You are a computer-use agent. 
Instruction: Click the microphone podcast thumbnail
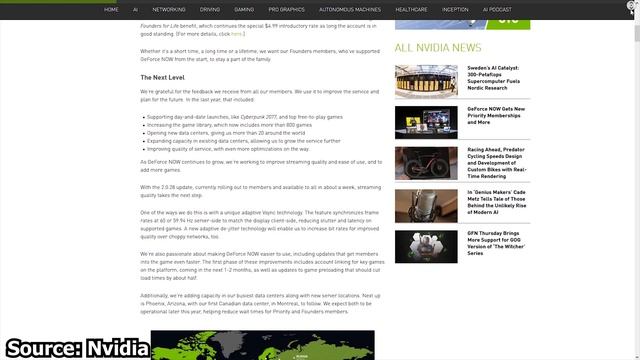(x=426, y=206)
